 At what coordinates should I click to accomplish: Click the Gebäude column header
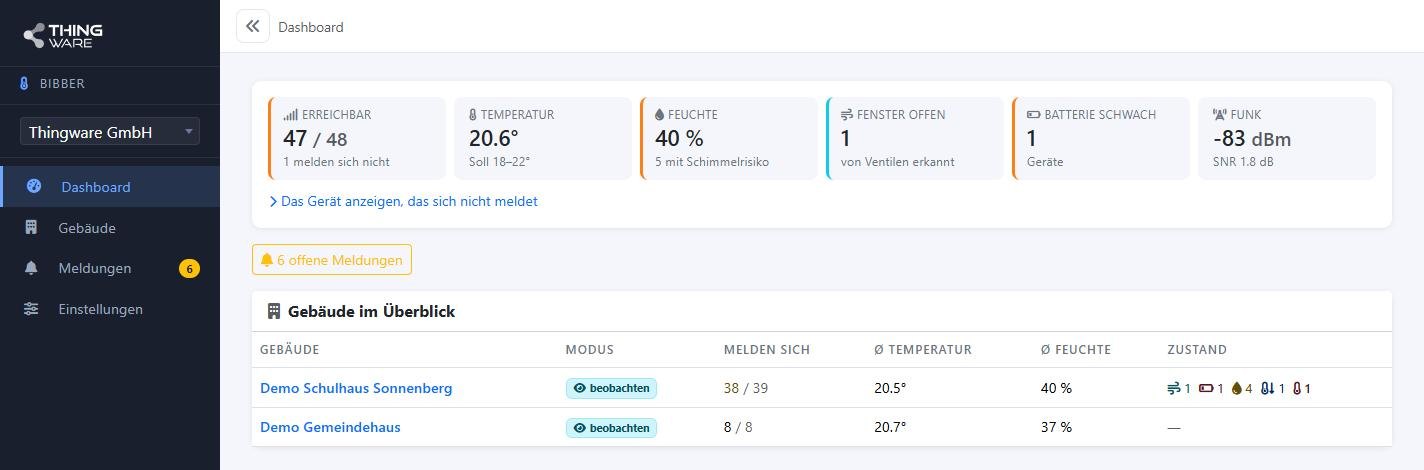(290, 350)
